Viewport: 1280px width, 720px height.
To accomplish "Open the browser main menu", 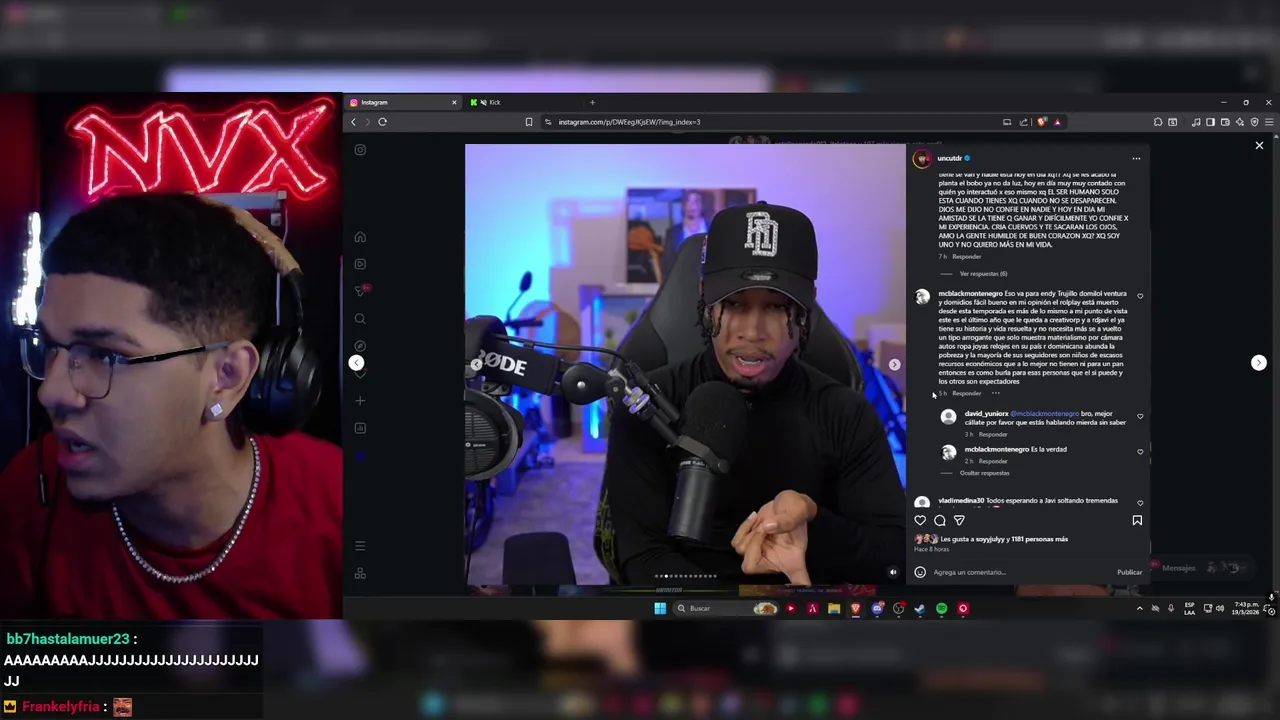I will 1269,122.
